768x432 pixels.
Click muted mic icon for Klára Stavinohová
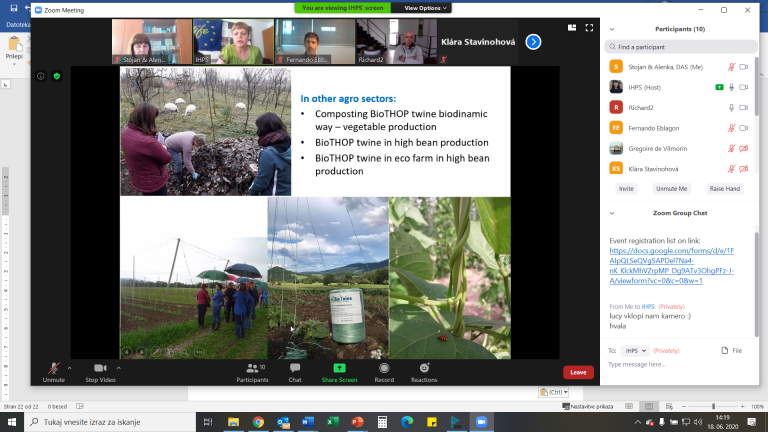click(731, 169)
